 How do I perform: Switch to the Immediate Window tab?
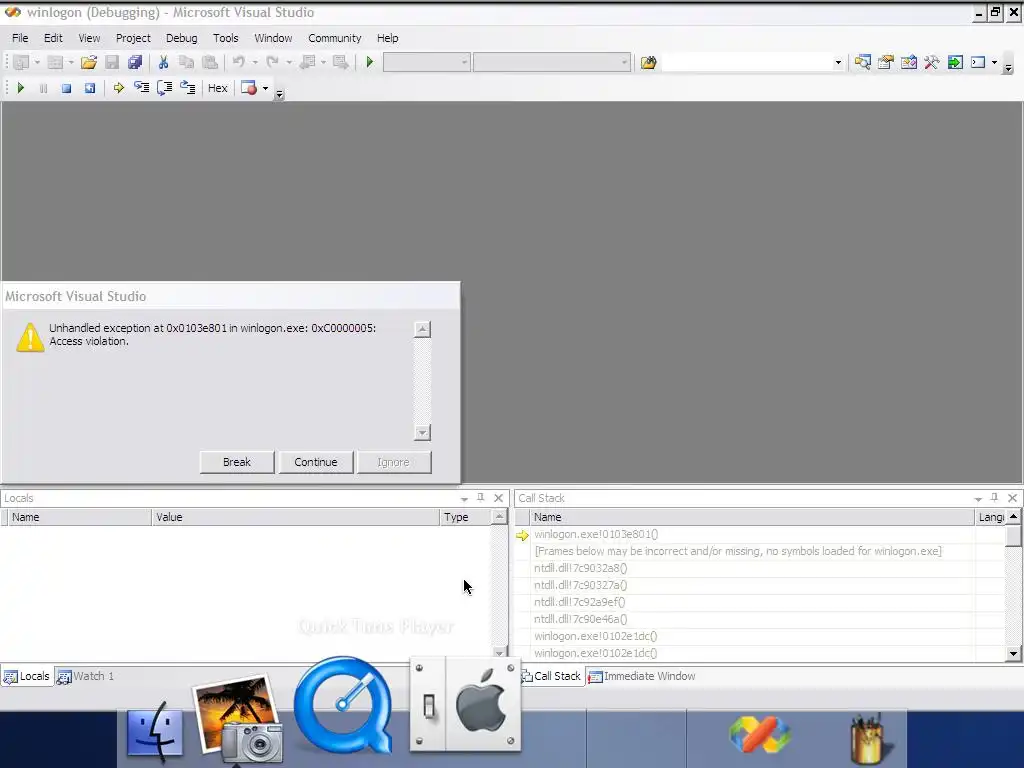pyautogui.click(x=642, y=676)
